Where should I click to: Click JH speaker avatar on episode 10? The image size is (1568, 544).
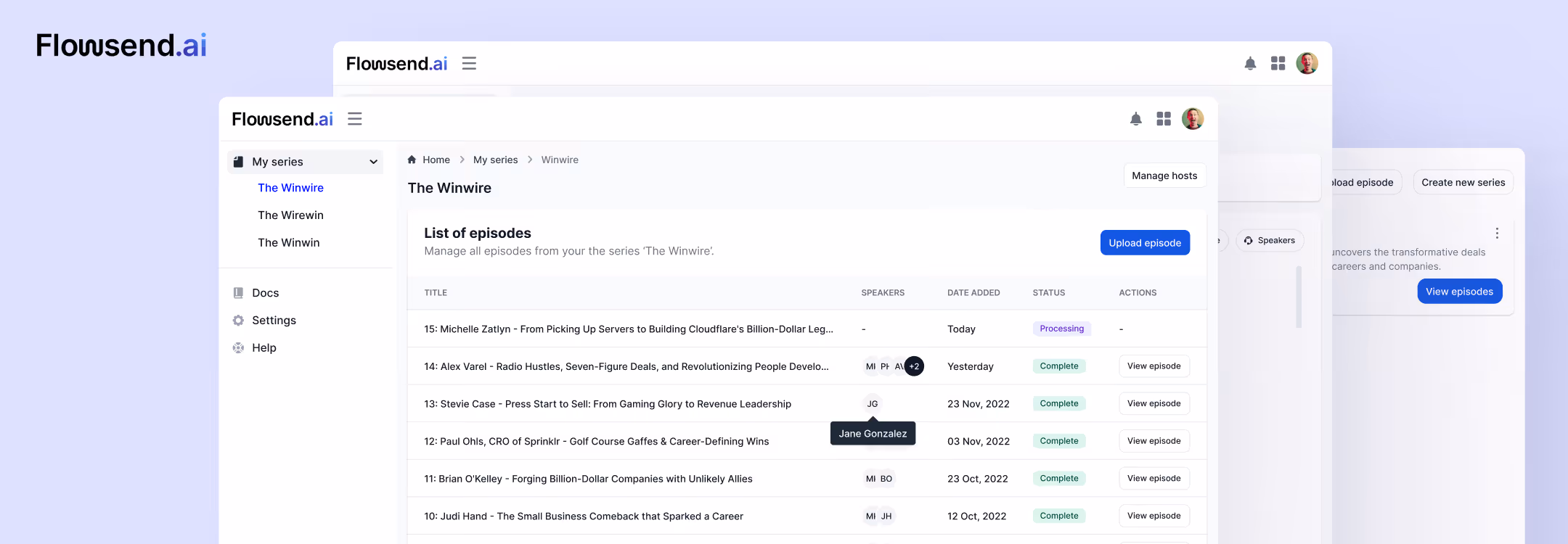pyautogui.click(x=886, y=516)
